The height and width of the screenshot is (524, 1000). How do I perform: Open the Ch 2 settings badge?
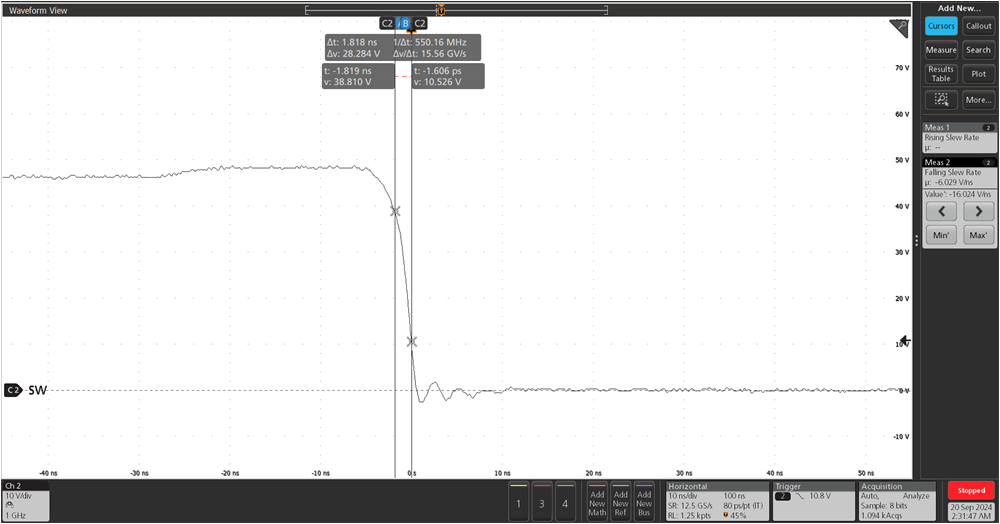(26, 502)
